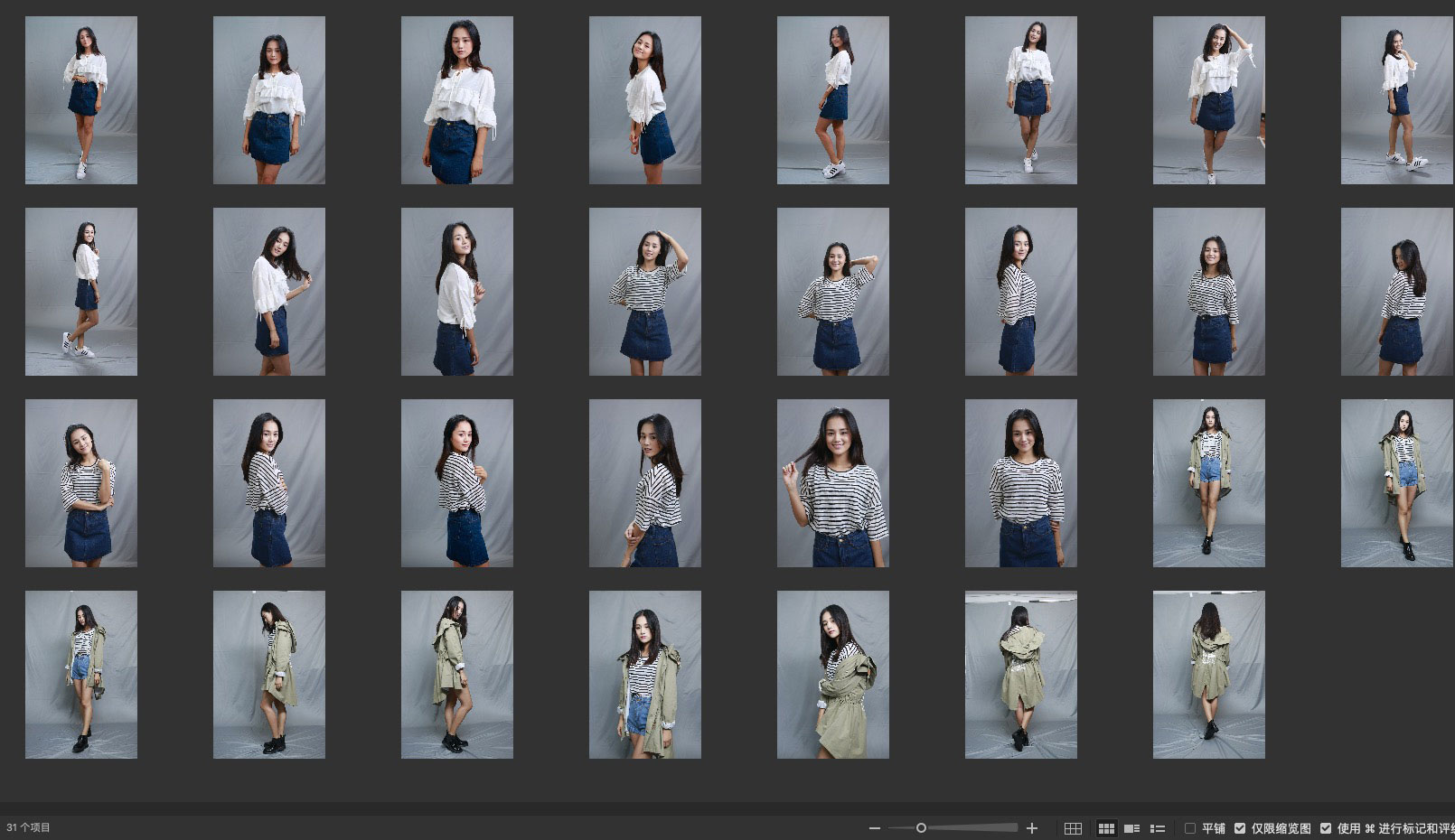1455x840 pixels.
Task: Switch to thumbnail grid view
Action: pos(1106,828)
